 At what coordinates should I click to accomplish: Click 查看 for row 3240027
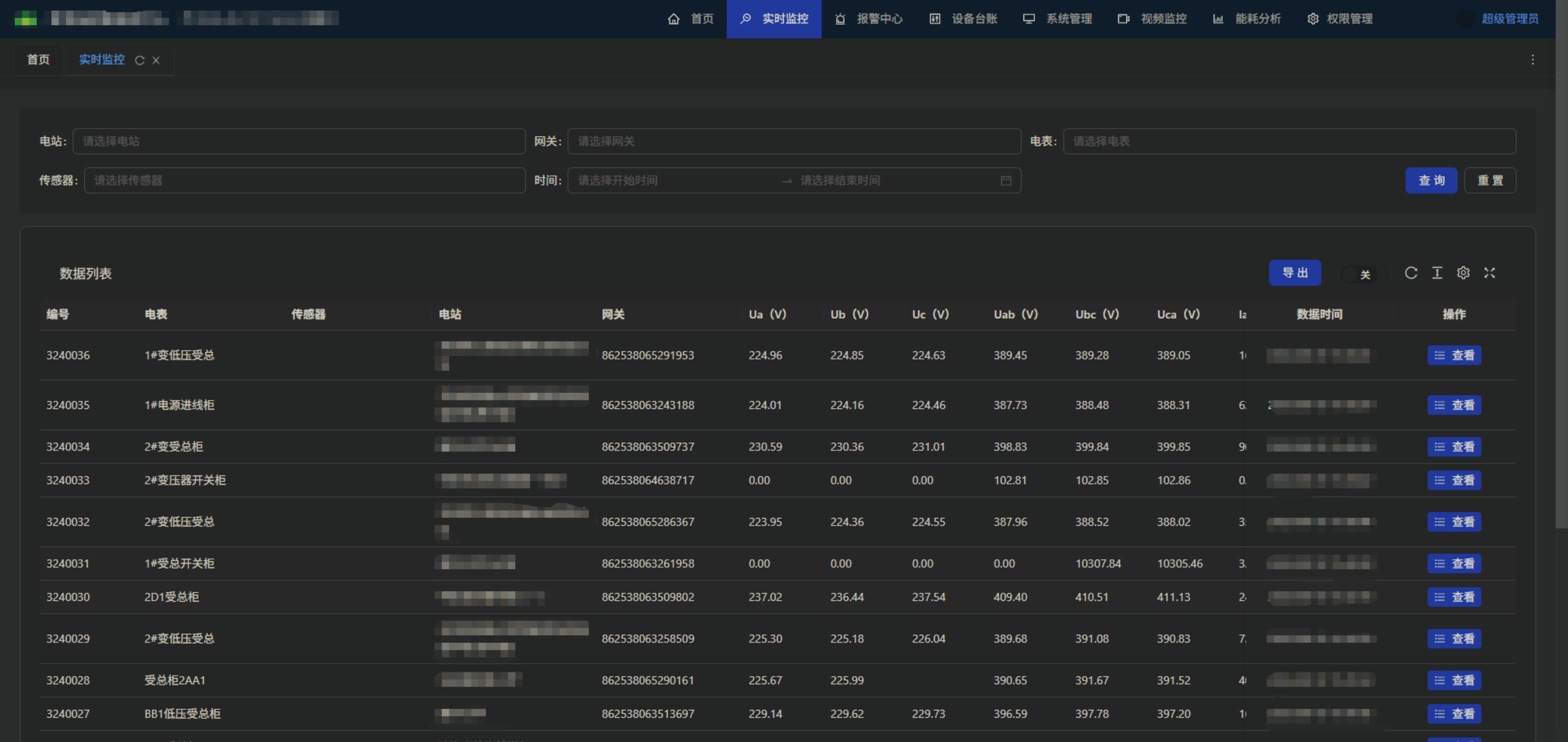(1454, 714)
